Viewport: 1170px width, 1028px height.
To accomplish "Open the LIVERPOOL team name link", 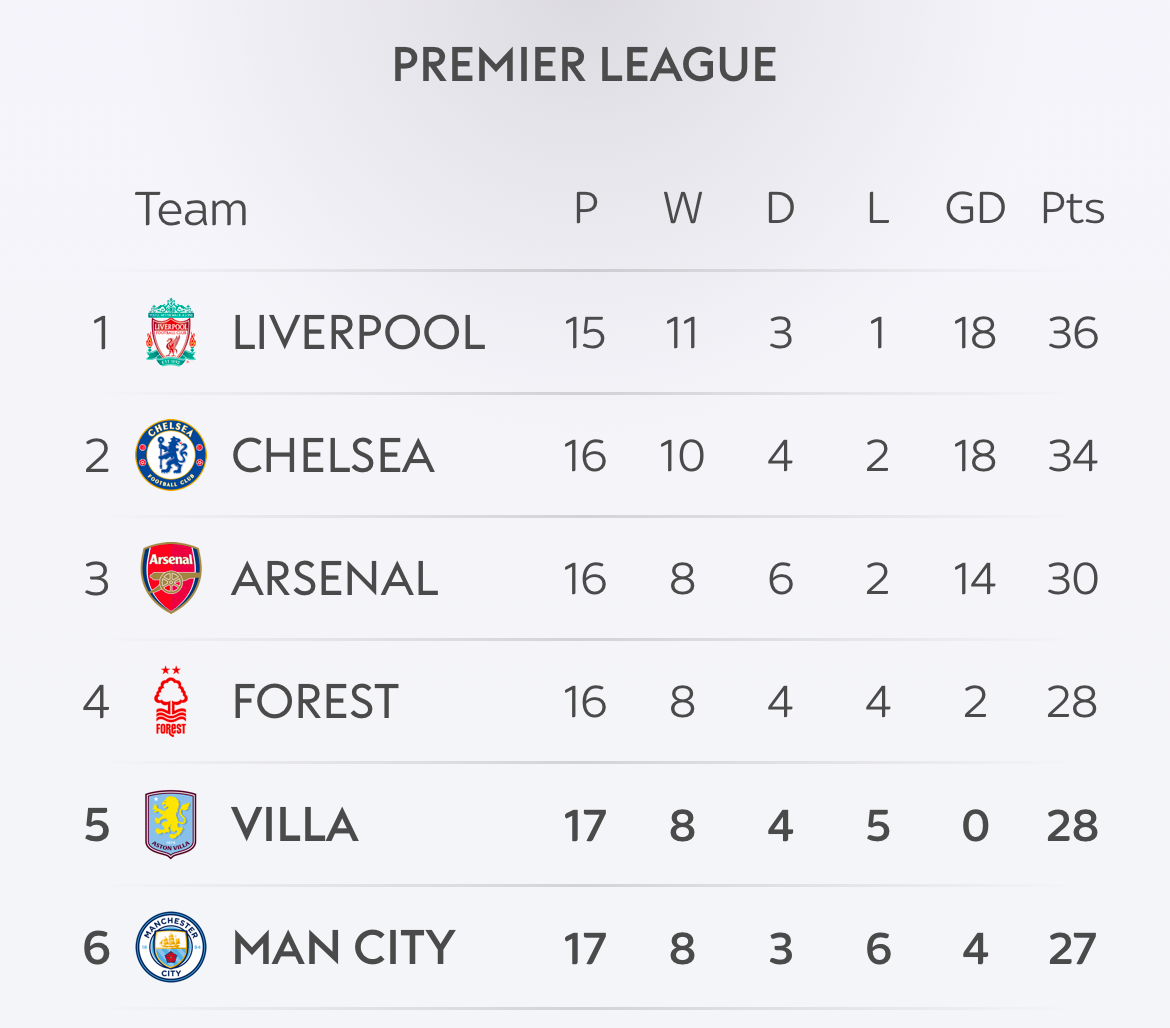I will [358, 332].
